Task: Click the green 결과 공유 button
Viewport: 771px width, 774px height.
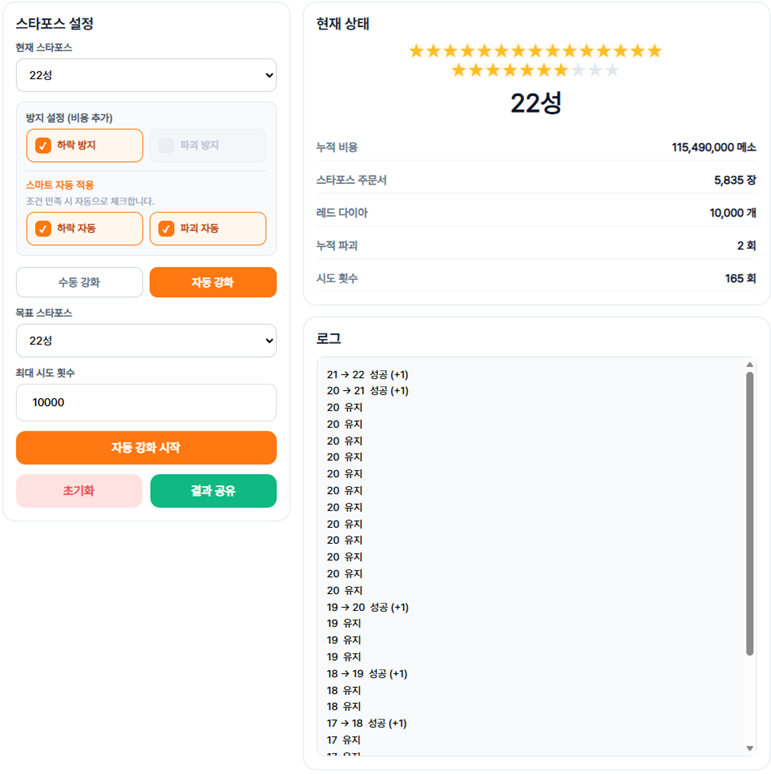Action: [x=213, y=491]
